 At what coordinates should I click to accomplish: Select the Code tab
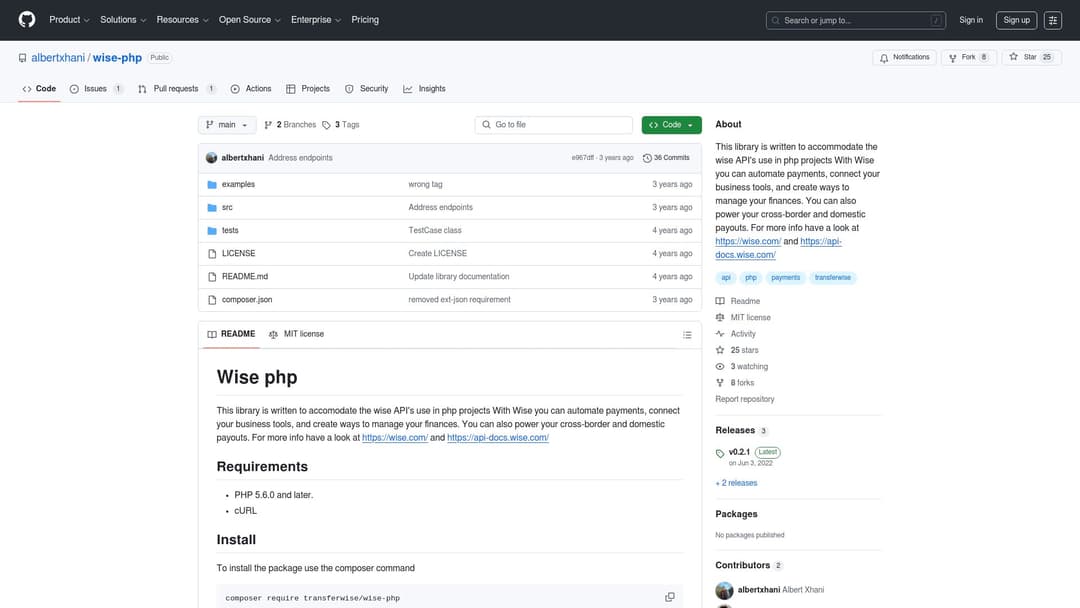tap(39, 89)
